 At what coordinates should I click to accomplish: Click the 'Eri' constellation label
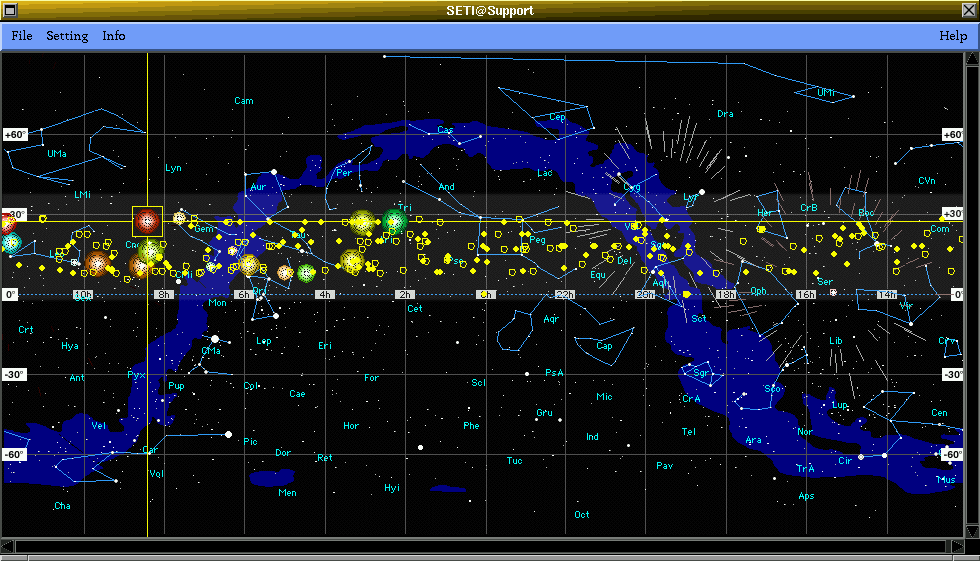tap(325, 345)
